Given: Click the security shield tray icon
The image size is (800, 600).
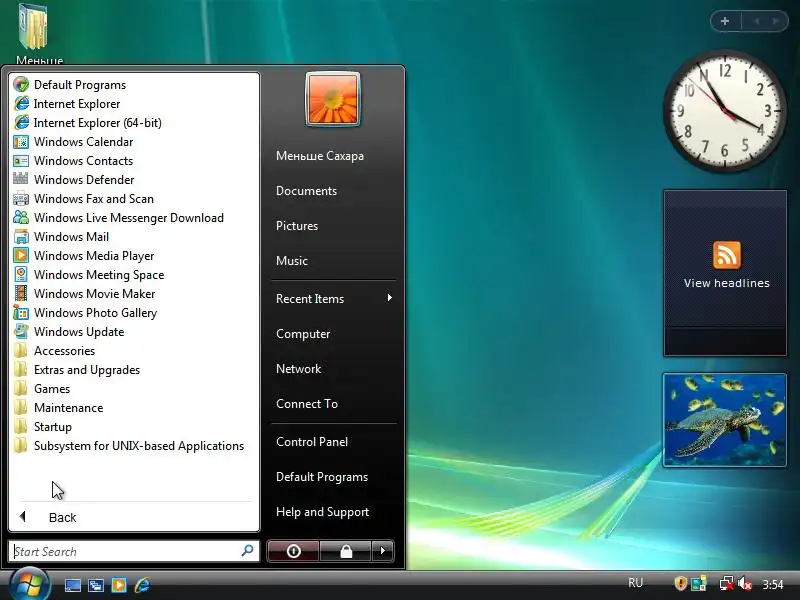Looking at the screenshot, I should pos(680,583).
